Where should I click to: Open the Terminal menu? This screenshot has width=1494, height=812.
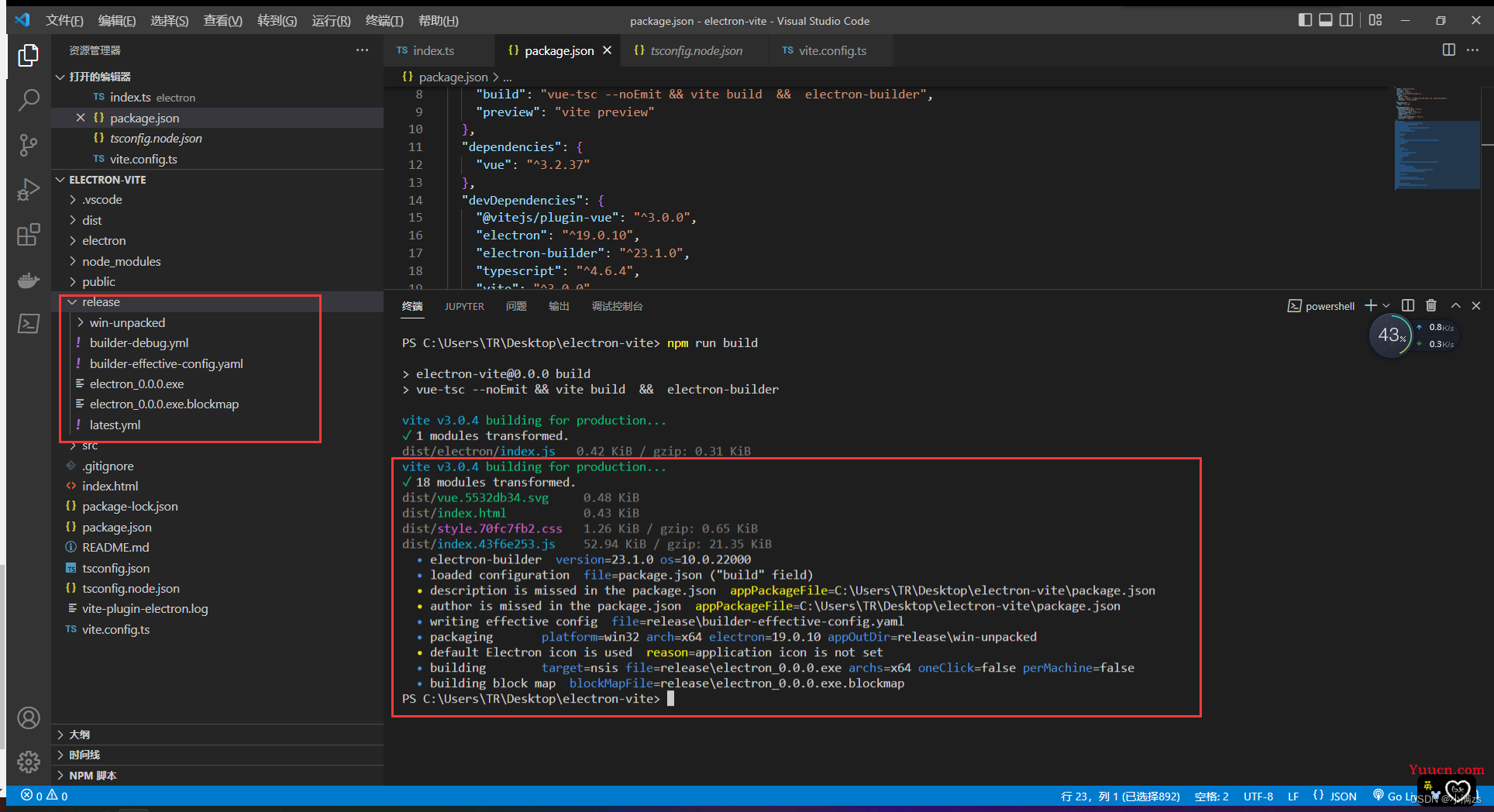(384, 21)
